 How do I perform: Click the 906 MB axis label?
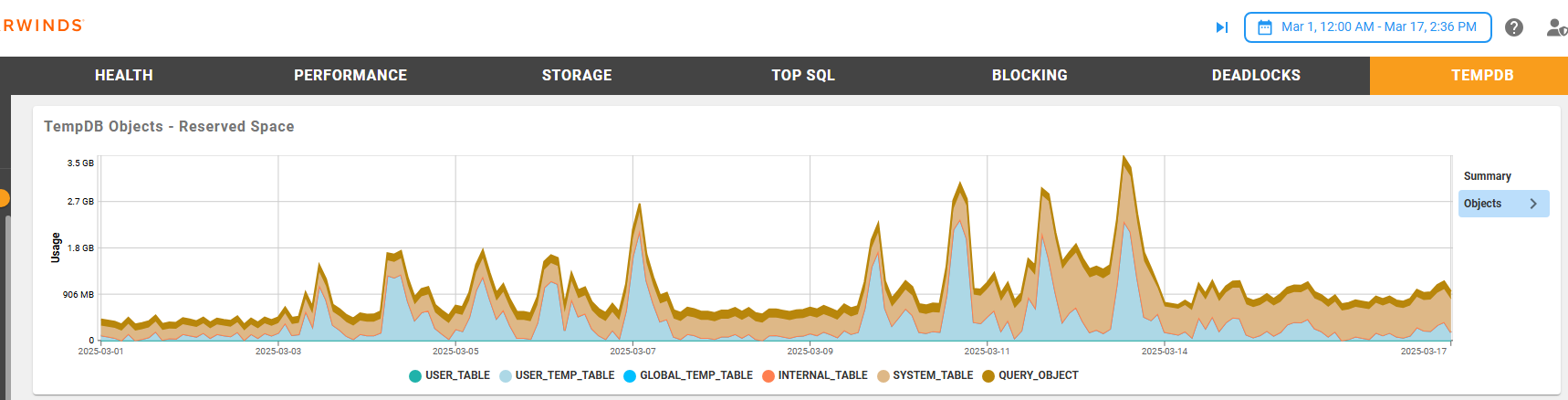[x=78, y=295]
